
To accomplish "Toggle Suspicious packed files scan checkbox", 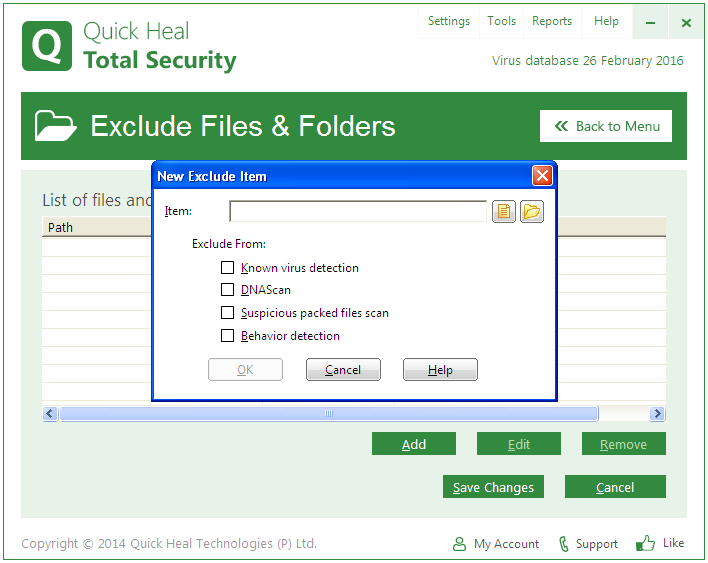I will [227, 313].
